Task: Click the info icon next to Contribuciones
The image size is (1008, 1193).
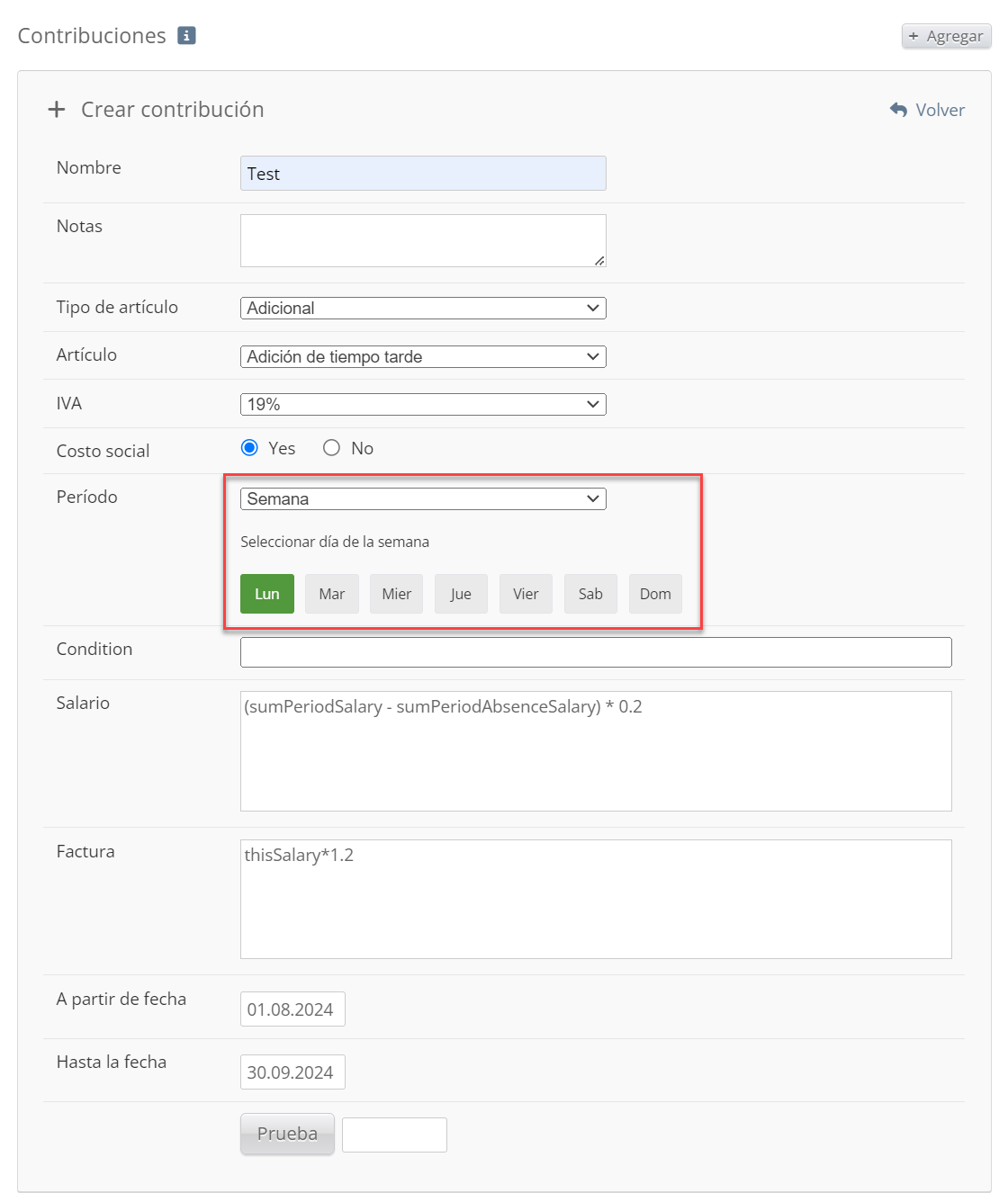Action: pyautogui.click(x=186, y=35)
